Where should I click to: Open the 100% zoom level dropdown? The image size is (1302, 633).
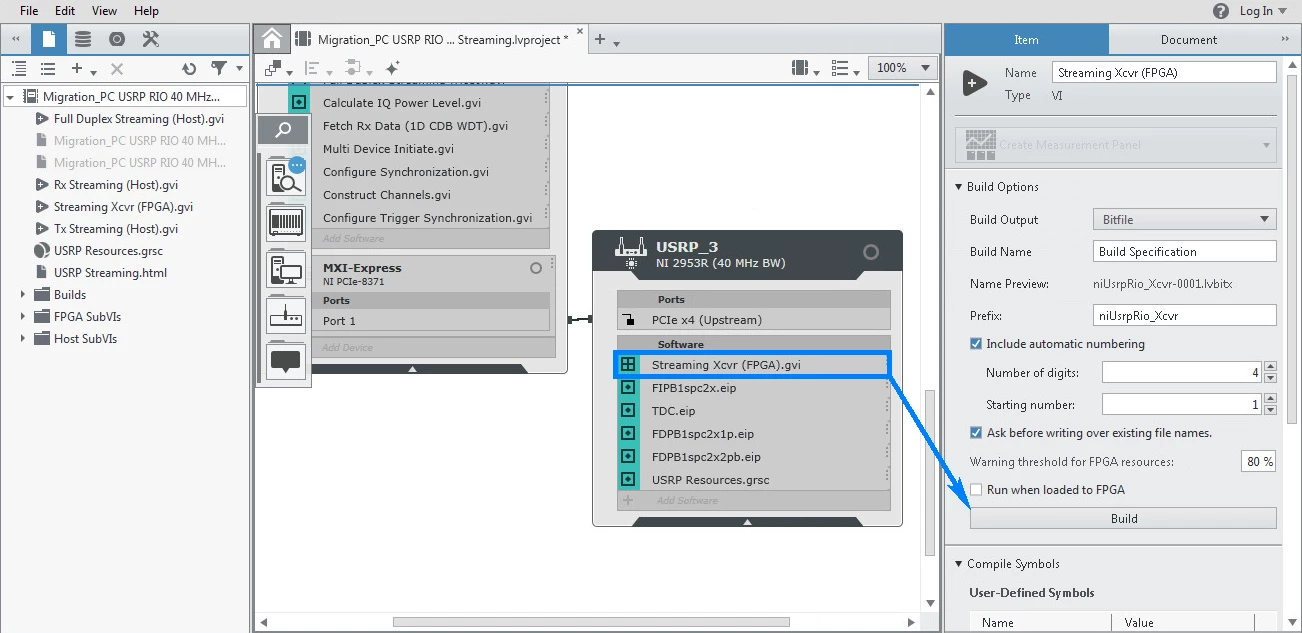903,68
